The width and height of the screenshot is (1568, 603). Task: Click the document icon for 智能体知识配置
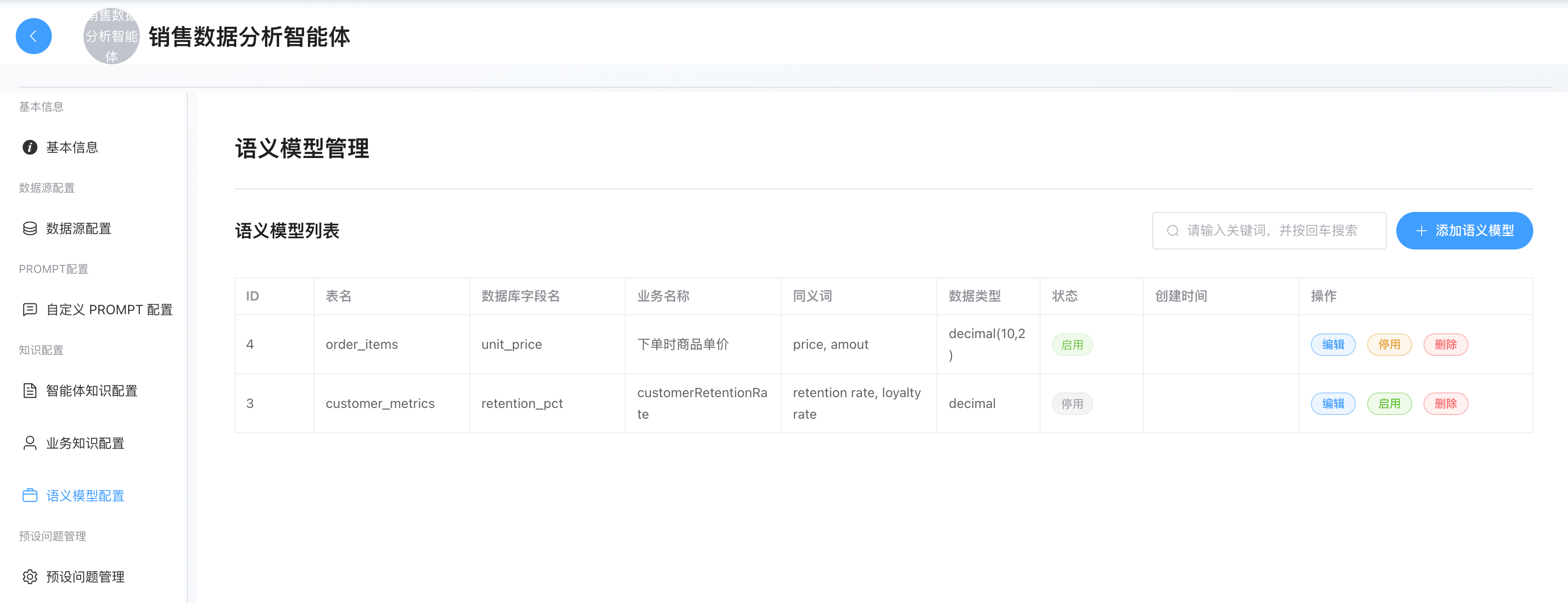[29, 391]
